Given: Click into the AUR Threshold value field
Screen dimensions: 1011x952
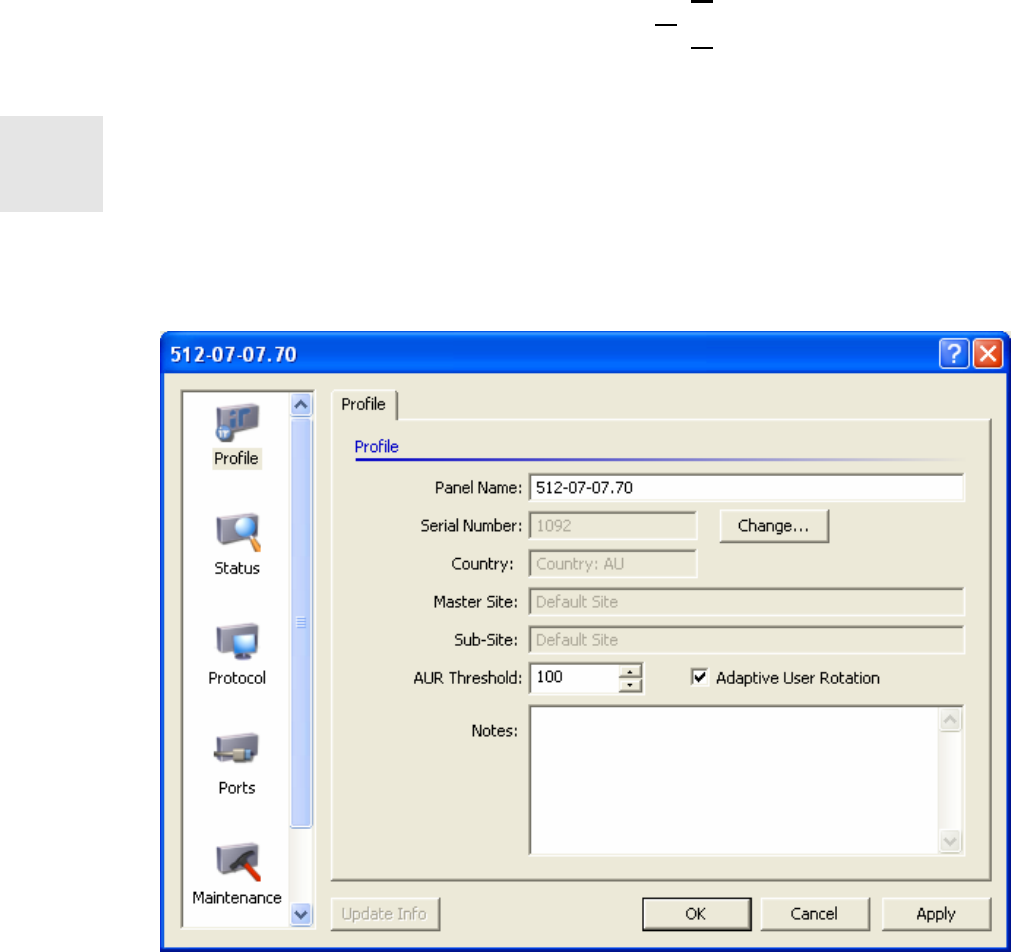Looking at the screenshot, I should point(574,678).
